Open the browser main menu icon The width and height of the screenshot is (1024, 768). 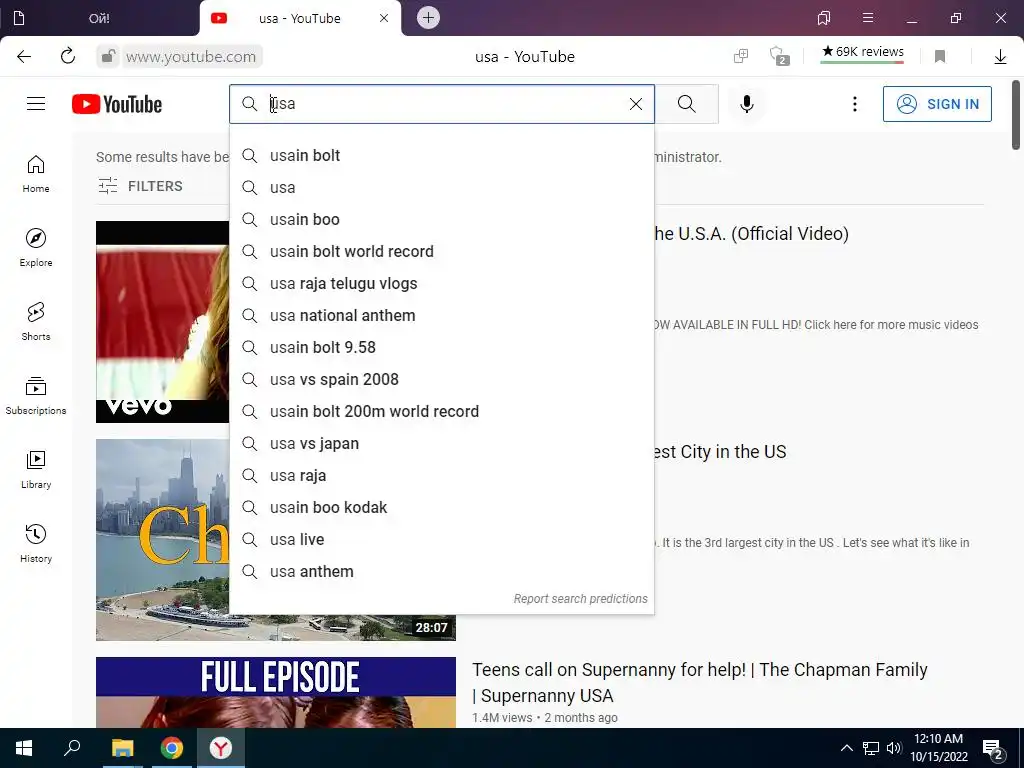point(868,18)
